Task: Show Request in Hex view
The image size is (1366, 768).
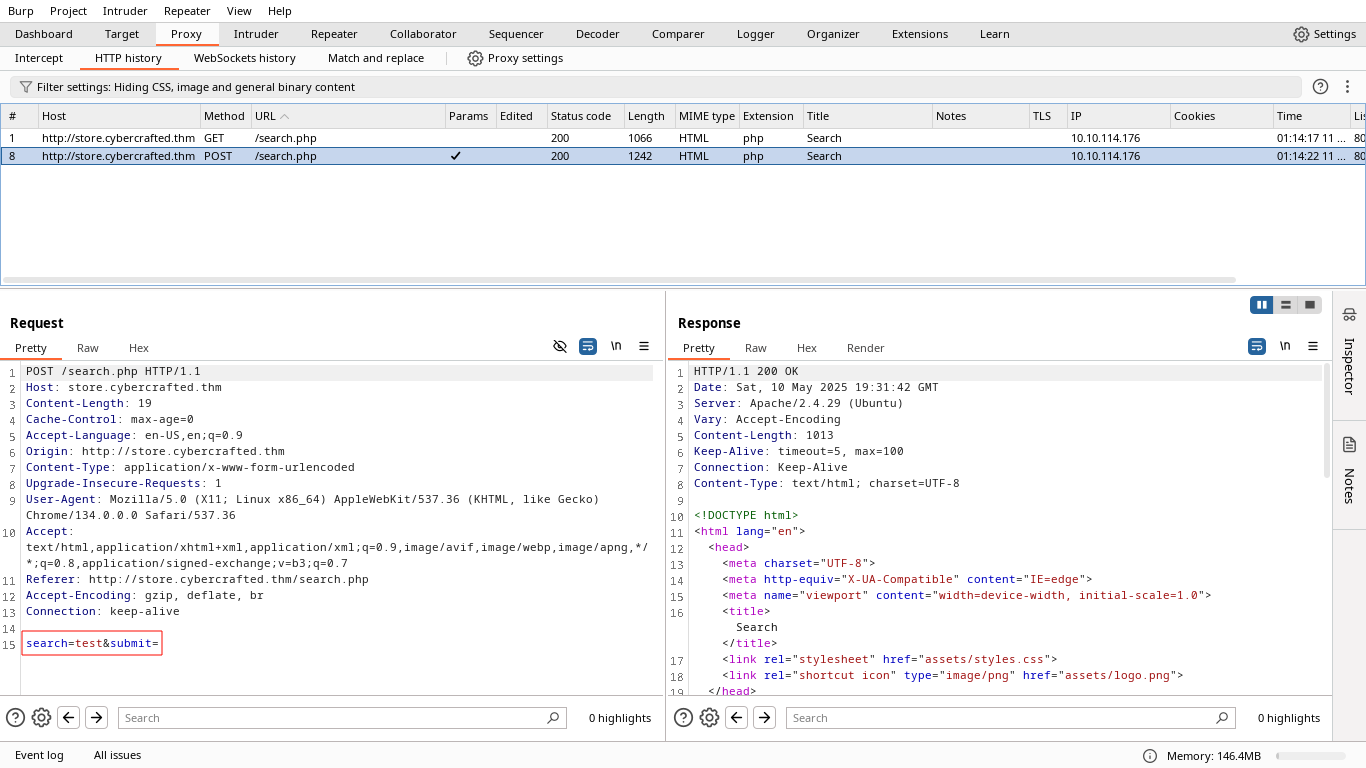Action: (x=139, y=348)
